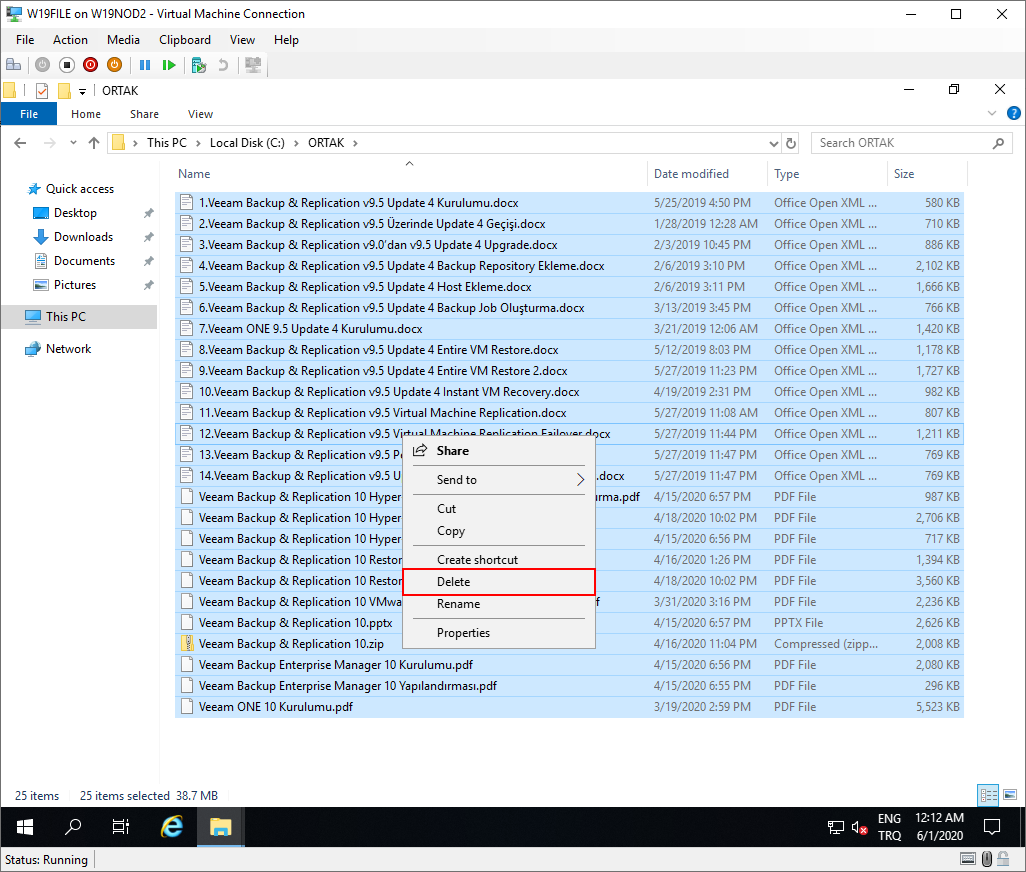This screenshot has height=872, width=1026.
Task: Pause the virtual machine
Action: (x=145, y=65)
